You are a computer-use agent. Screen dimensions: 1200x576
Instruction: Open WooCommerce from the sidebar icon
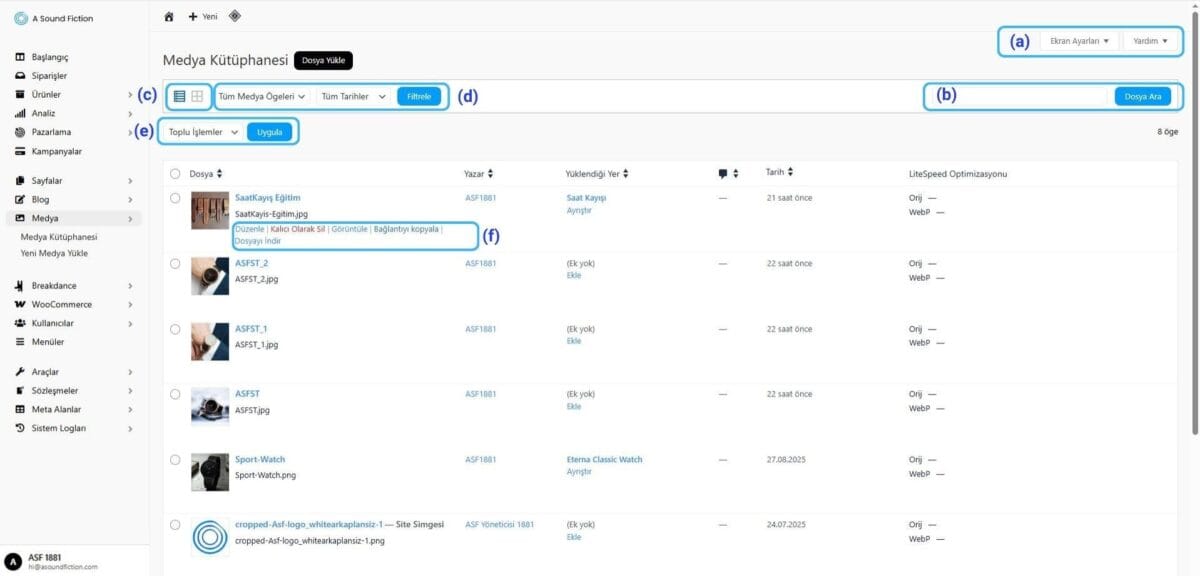pos(20,304)
